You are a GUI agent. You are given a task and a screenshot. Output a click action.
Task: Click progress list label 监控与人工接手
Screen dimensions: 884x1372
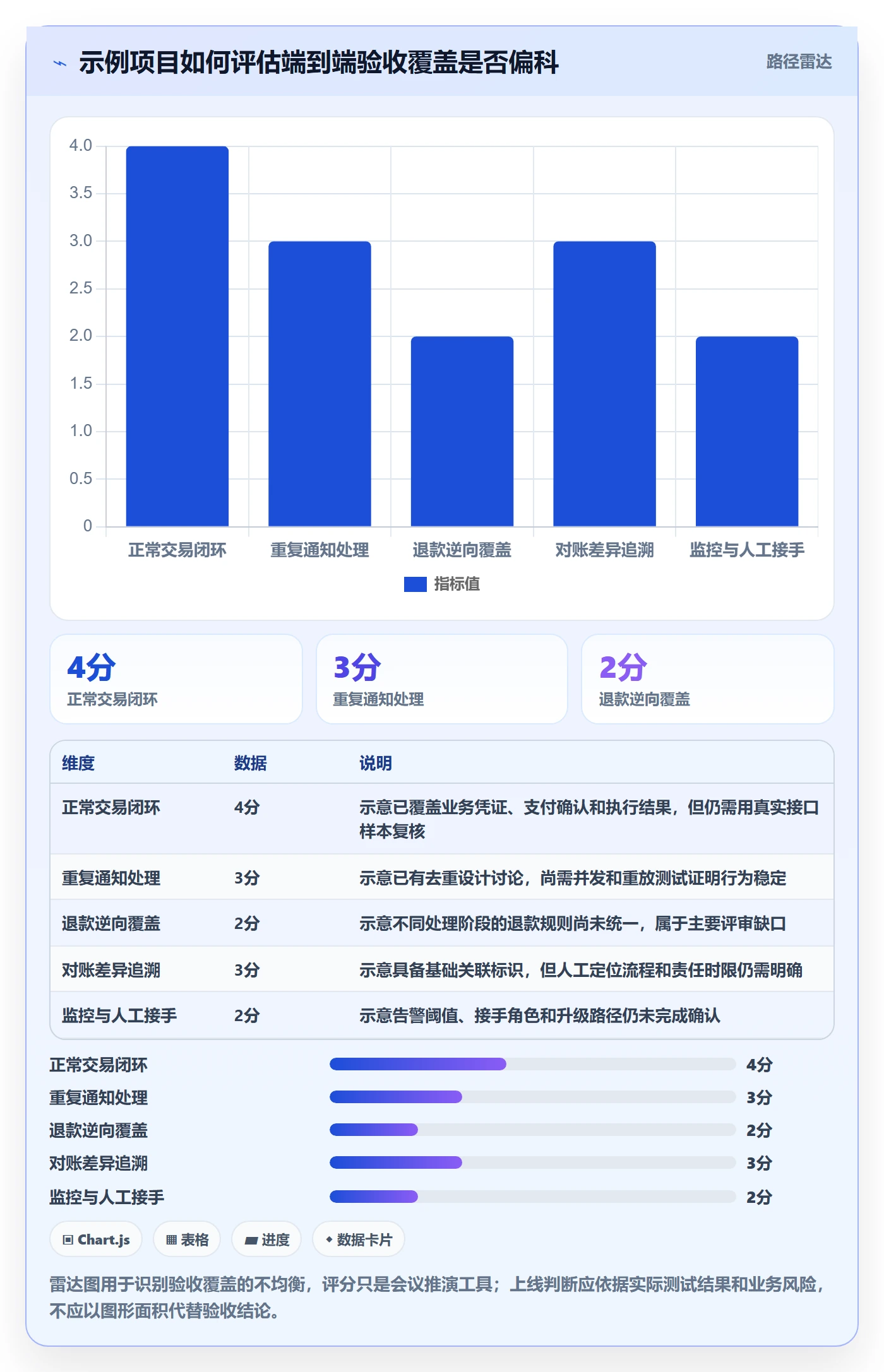point(107,1197)
